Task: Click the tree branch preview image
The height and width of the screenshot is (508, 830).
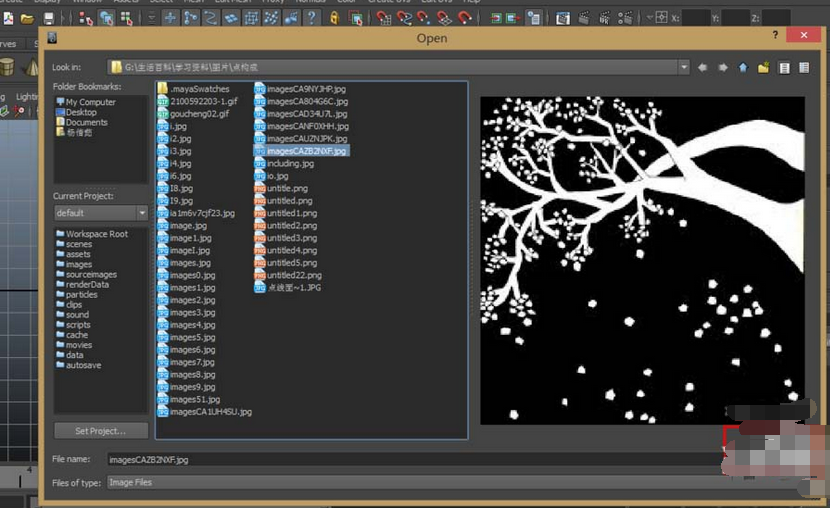Action: click(x=642, y=260)
